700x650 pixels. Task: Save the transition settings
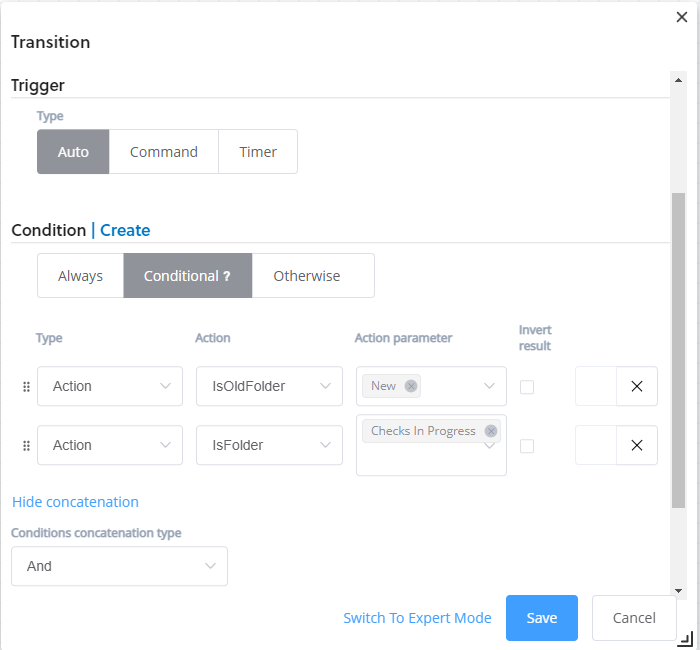tap(542, 618)
